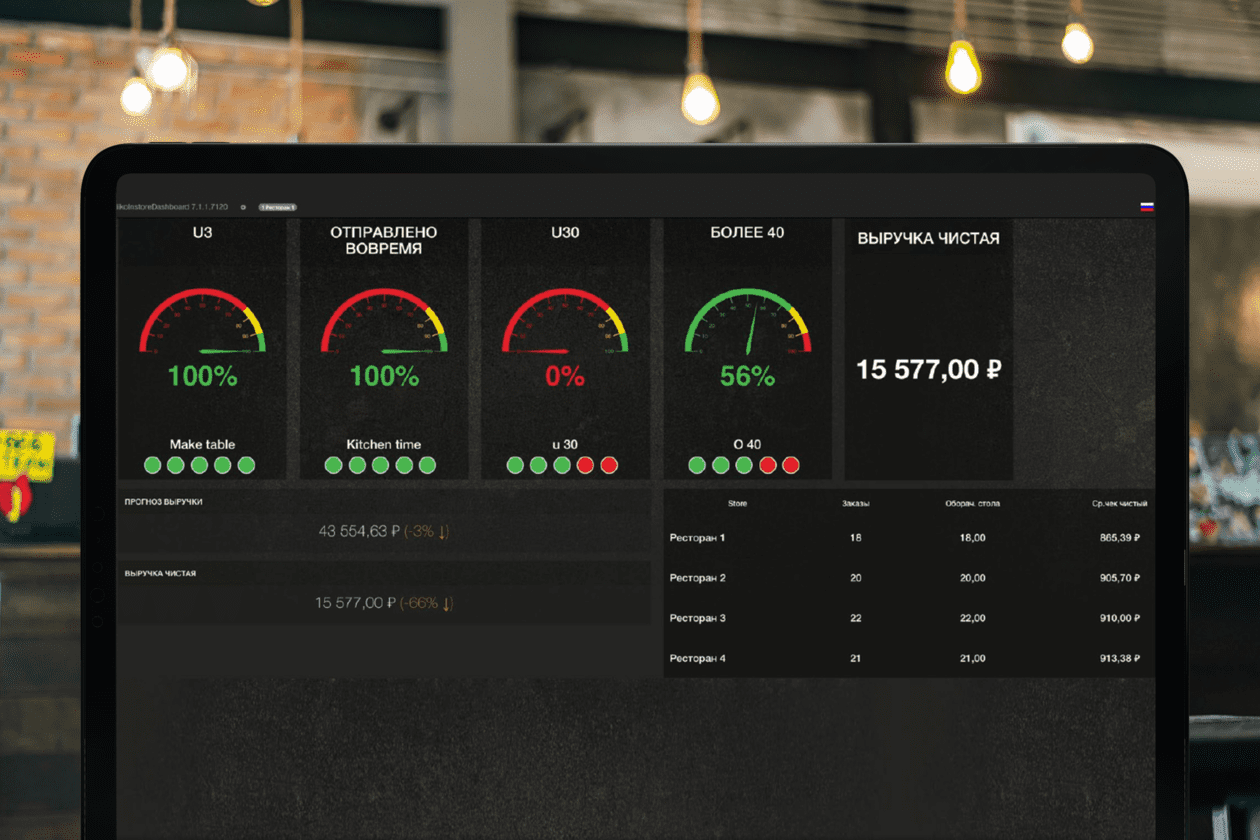Click the first red dot under O 40
Viewport: 1260px width, 840px height.
(x=767, y=465)
